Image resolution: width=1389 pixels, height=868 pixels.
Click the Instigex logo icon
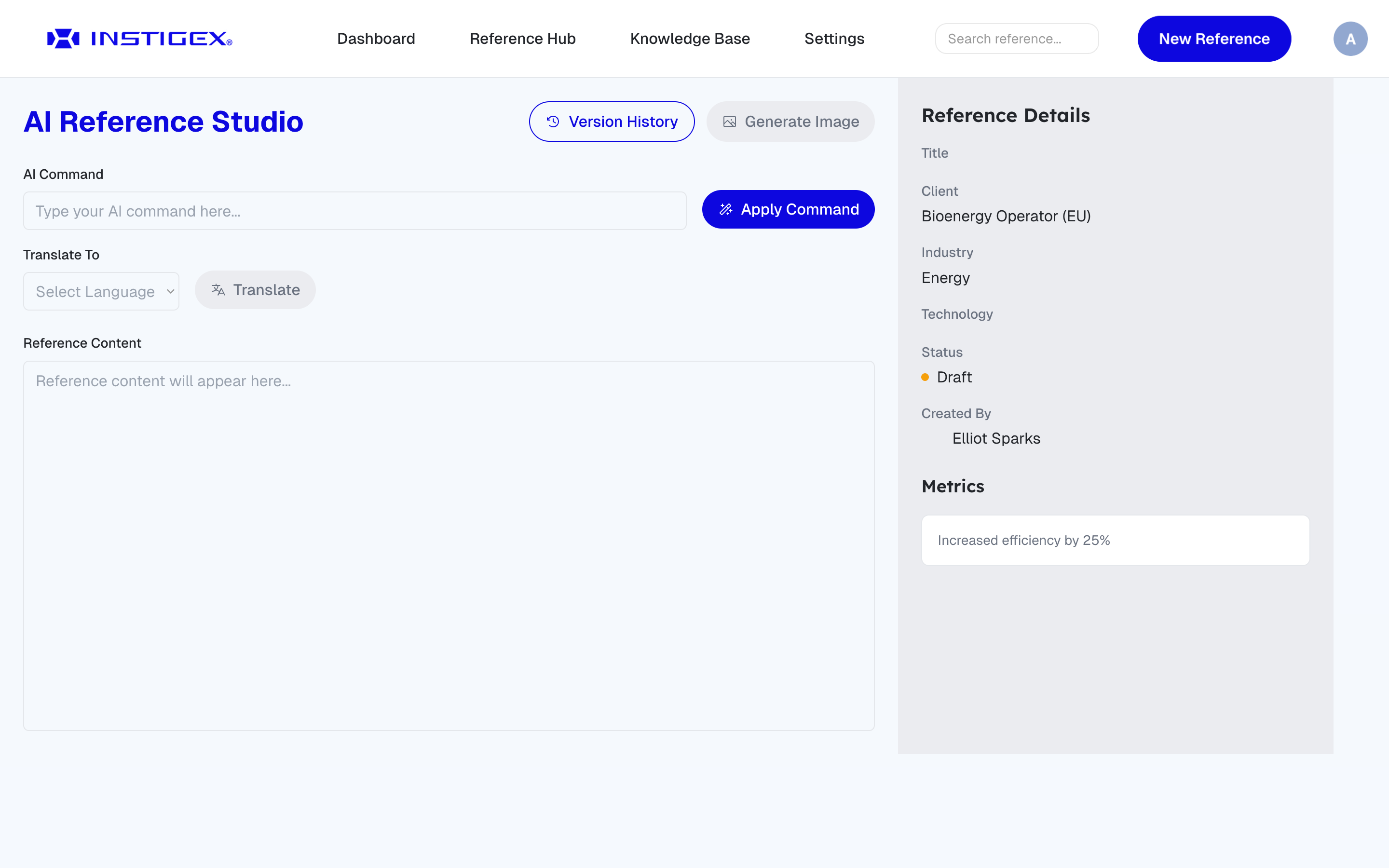click(x=63, y=39)
